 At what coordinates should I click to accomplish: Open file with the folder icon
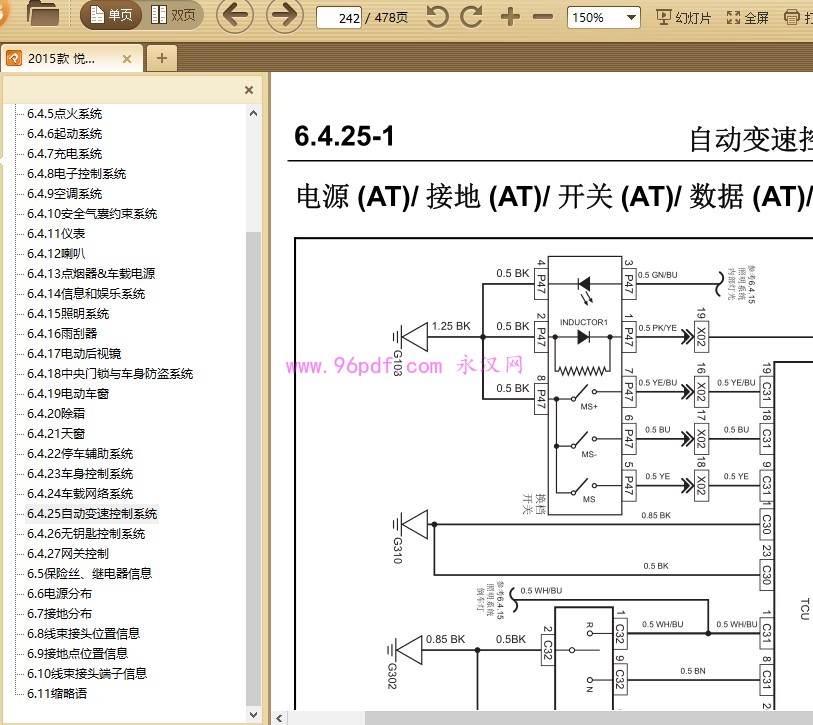pyautogui.click(x=43, y=14)
